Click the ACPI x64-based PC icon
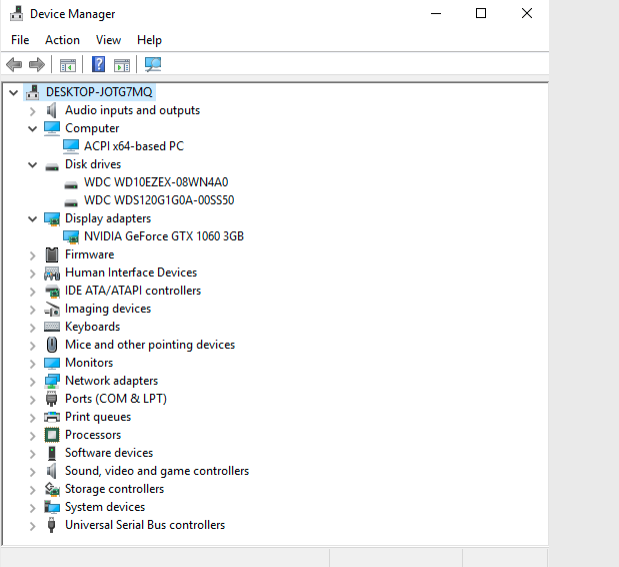The image size is (619, 567). coord(71,146)
